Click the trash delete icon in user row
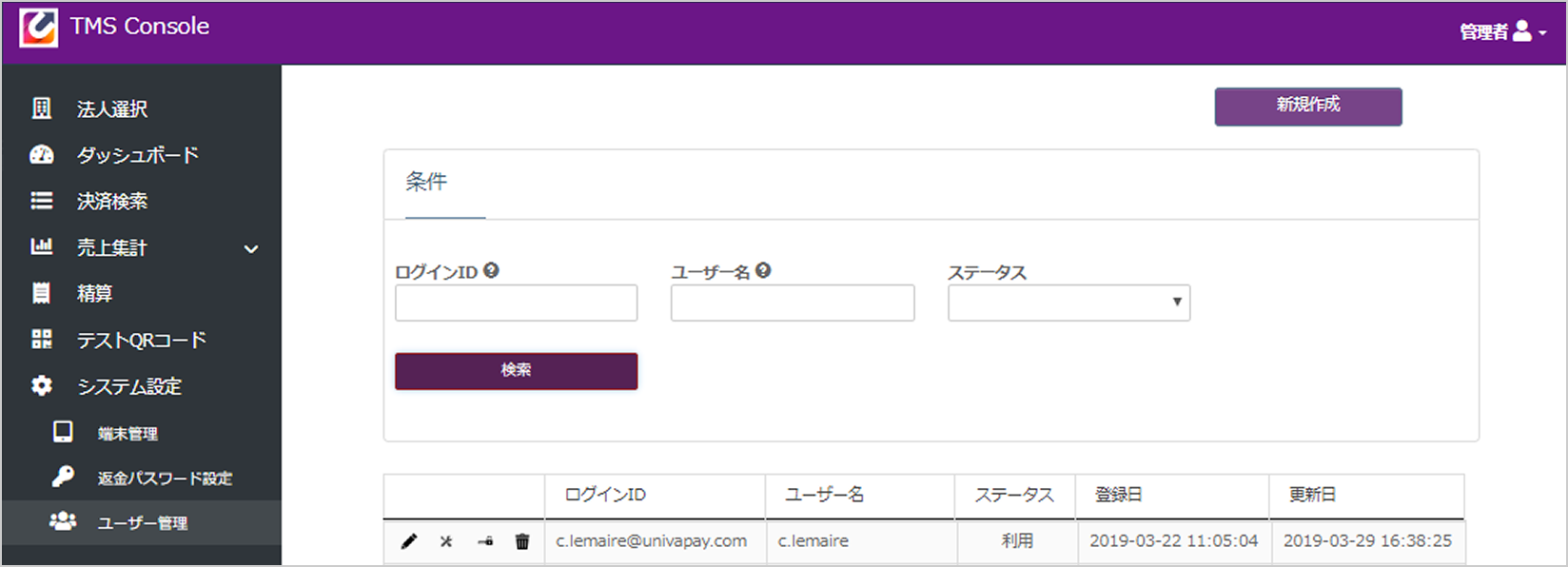Viewport: 1568px width, 567px height. tap(522, 541)
